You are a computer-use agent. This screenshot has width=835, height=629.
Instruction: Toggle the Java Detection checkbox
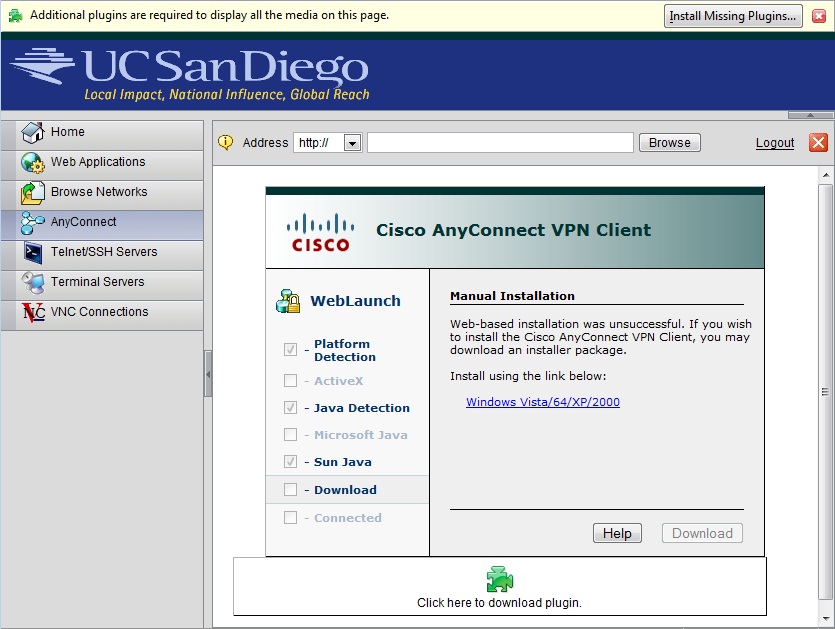click(290, 407)
